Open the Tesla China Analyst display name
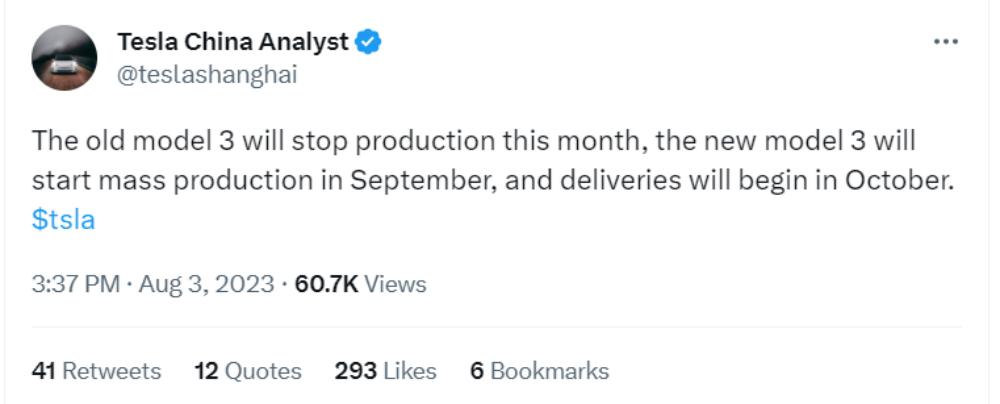The width and height of the screenshot is (1000, 404). click(233, 42)
